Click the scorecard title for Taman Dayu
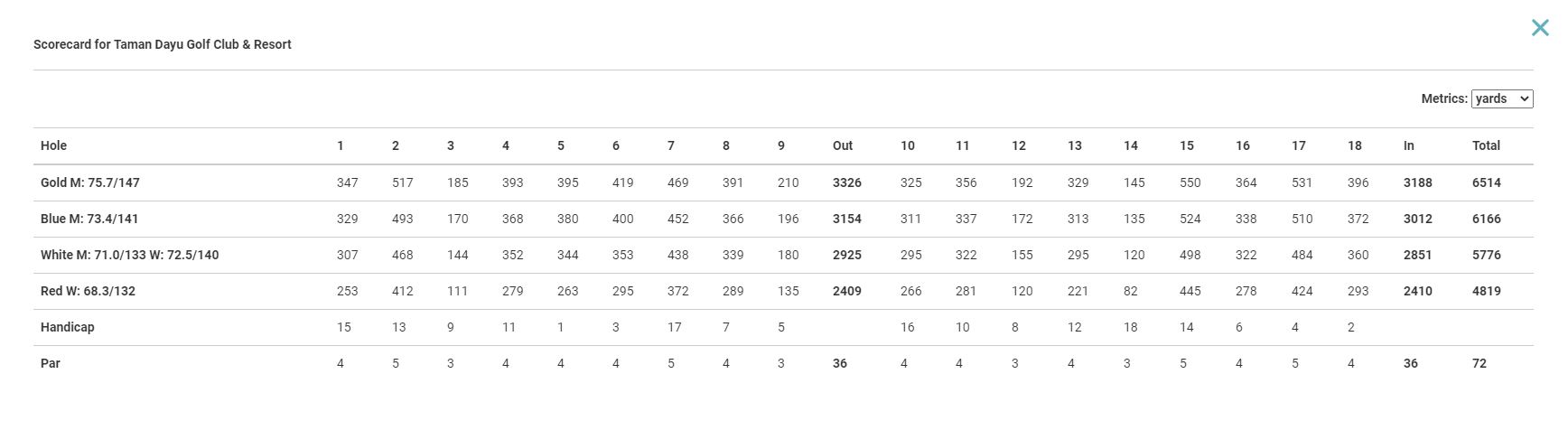This screenshot has width=1568, height=430. (163, 44)
